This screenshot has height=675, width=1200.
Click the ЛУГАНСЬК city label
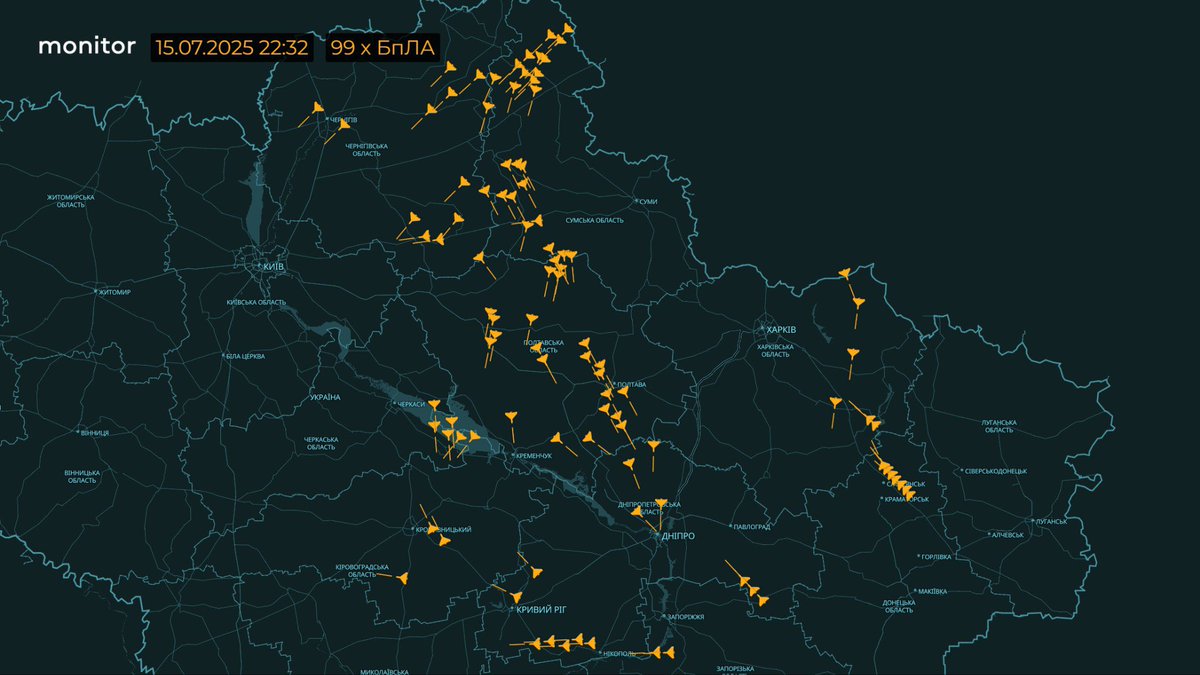coord(1051,521)
